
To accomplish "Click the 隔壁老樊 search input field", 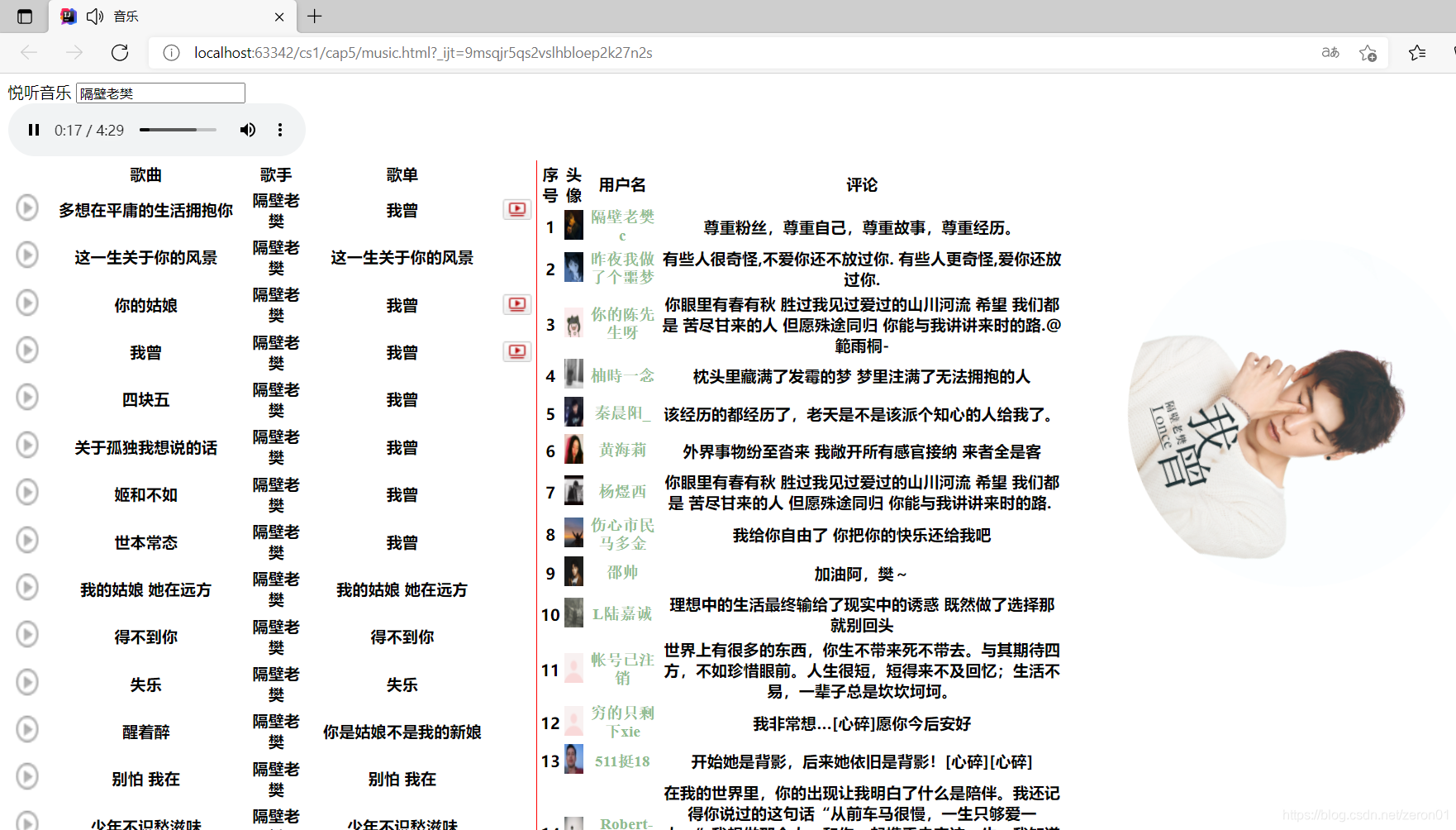I will click(159, 93).
